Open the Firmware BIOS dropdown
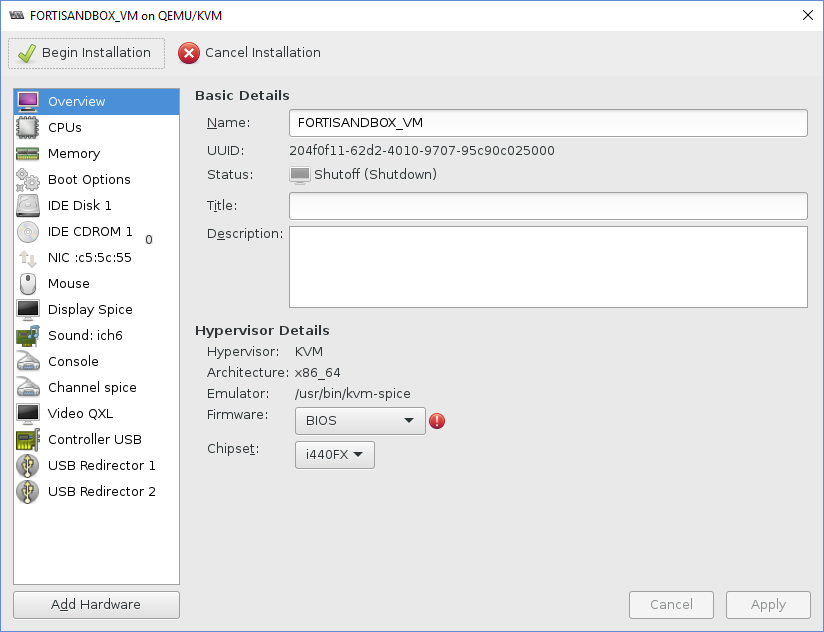The height and width of the screenshot is (632, 824). (x=360, y=421)
